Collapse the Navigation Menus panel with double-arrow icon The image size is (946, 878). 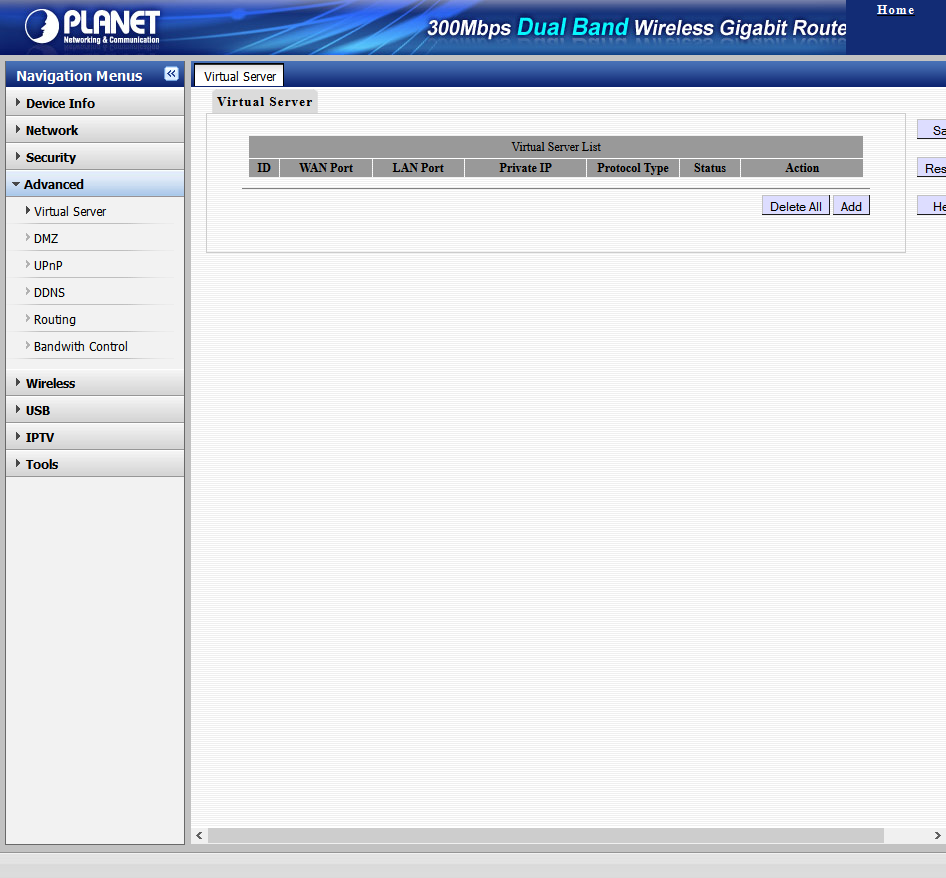pyautogui.click(x=171, y=74)
